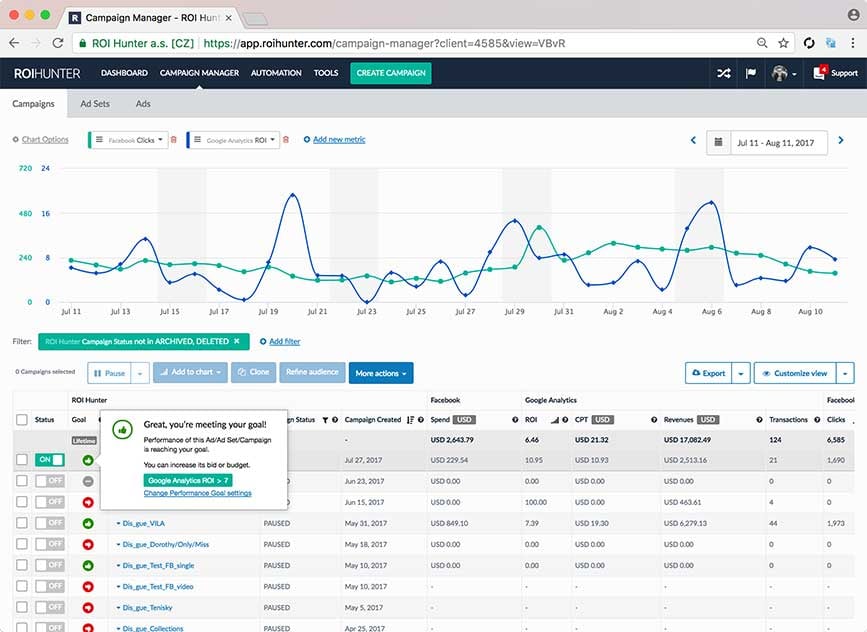Open the calendar date picker icon

pyautogui.click(x=718, y=142)
